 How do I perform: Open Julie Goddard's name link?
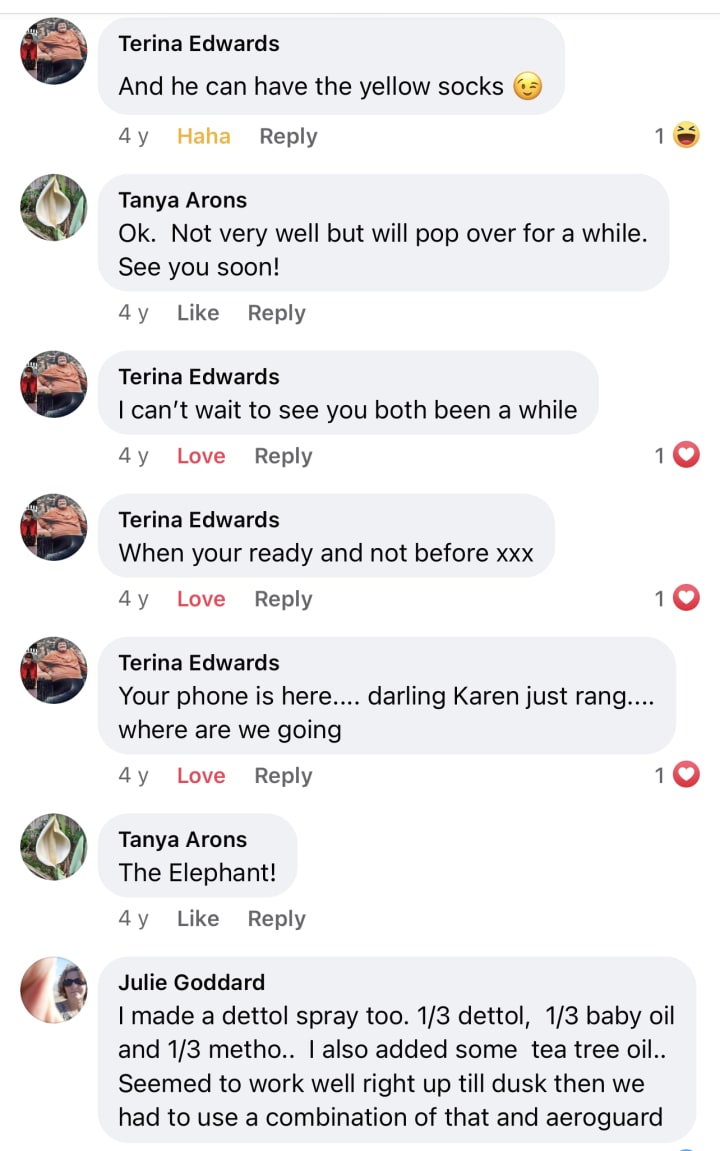(x=192, y=982)
